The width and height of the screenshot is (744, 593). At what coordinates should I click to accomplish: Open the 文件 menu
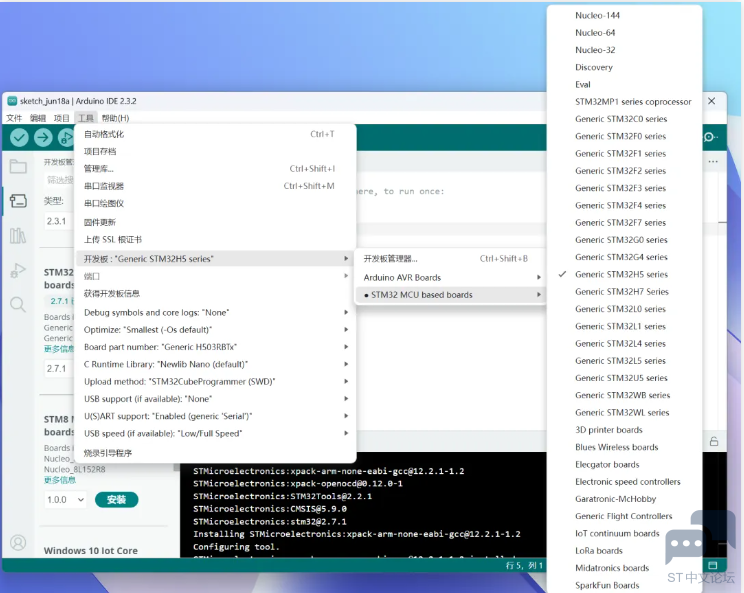click(x=14, y=118)
